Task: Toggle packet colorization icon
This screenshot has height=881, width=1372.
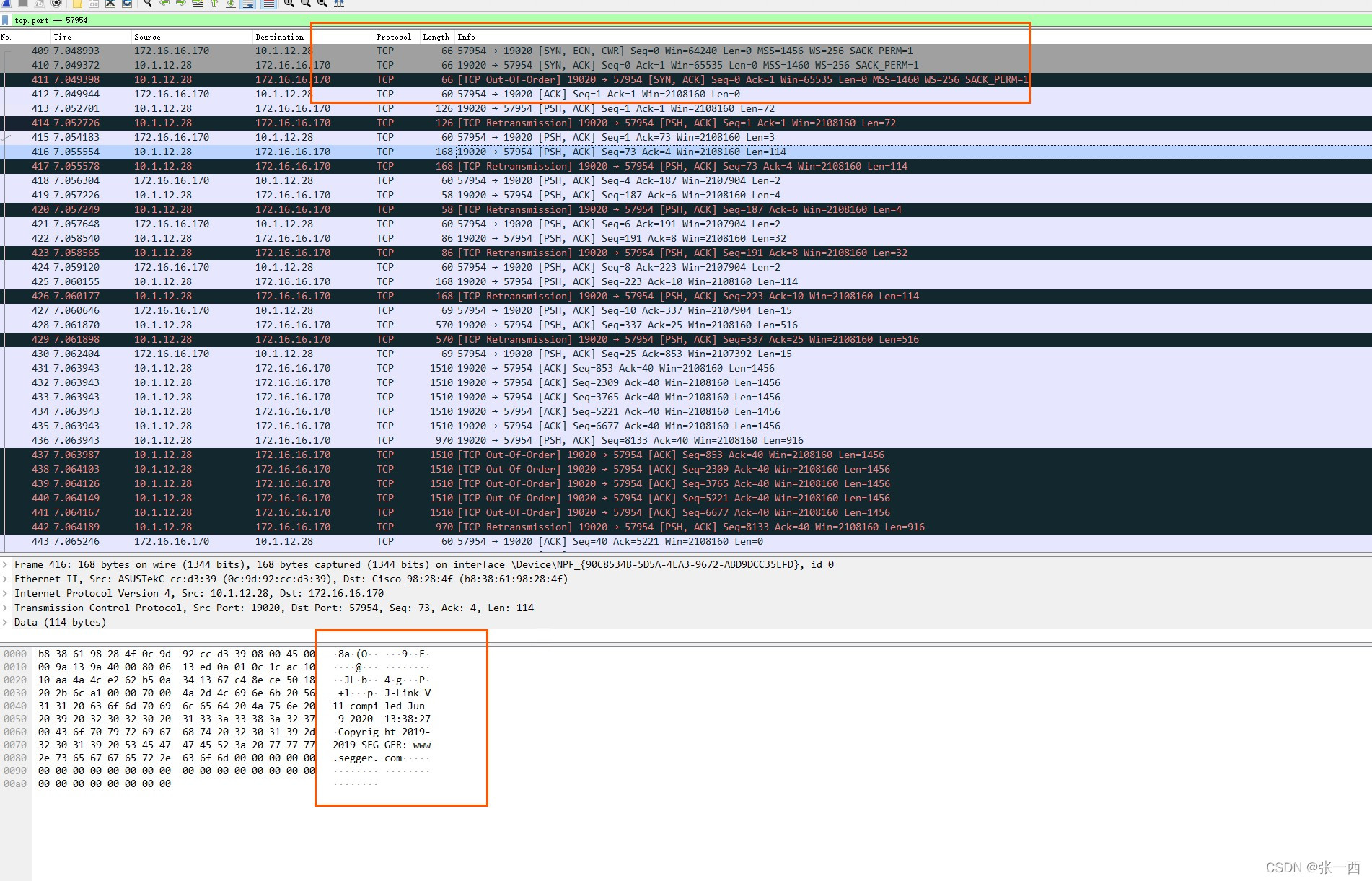Action: click(x=268, y=3)
